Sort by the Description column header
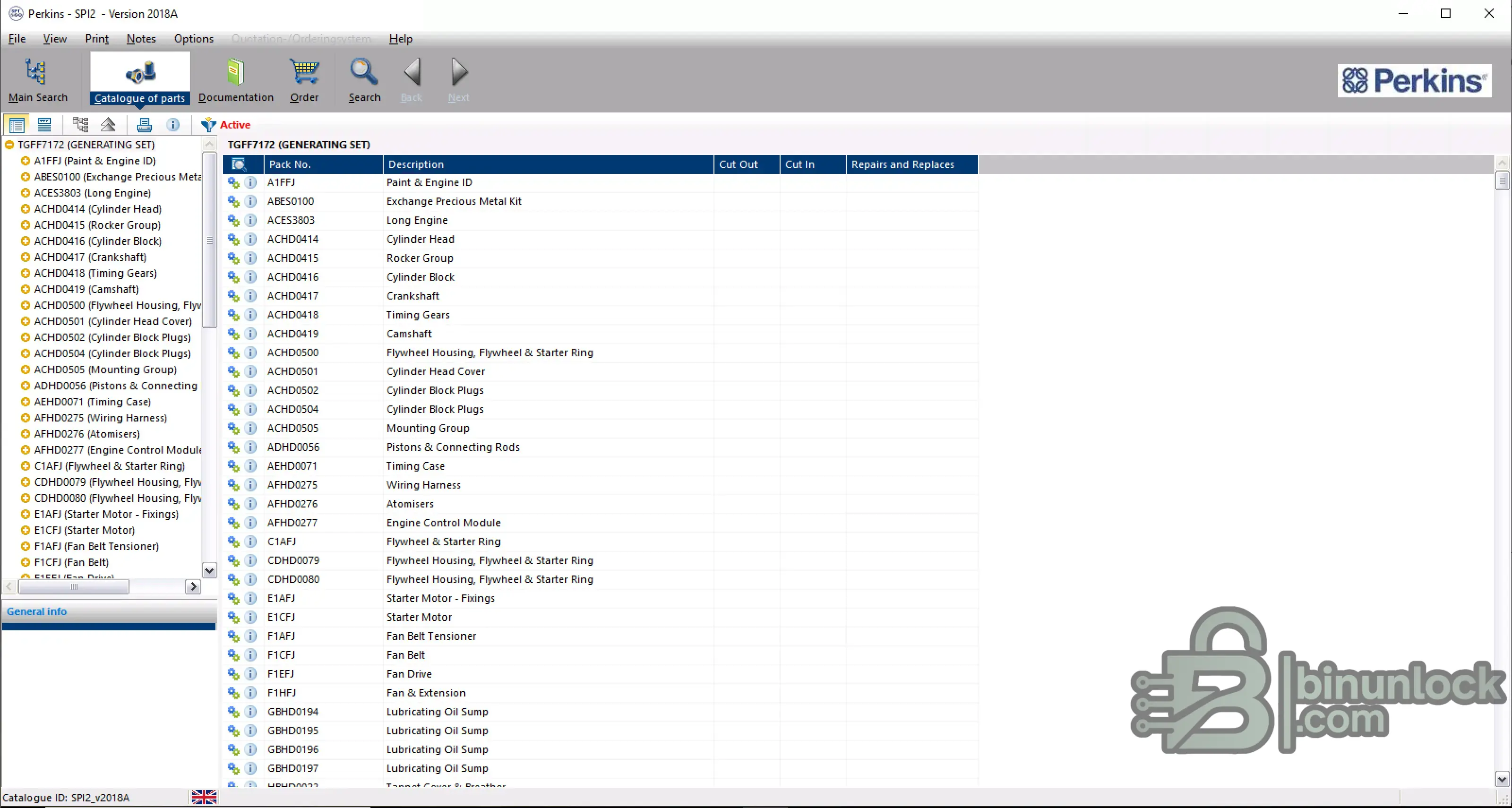 click(x=548, y=165)
